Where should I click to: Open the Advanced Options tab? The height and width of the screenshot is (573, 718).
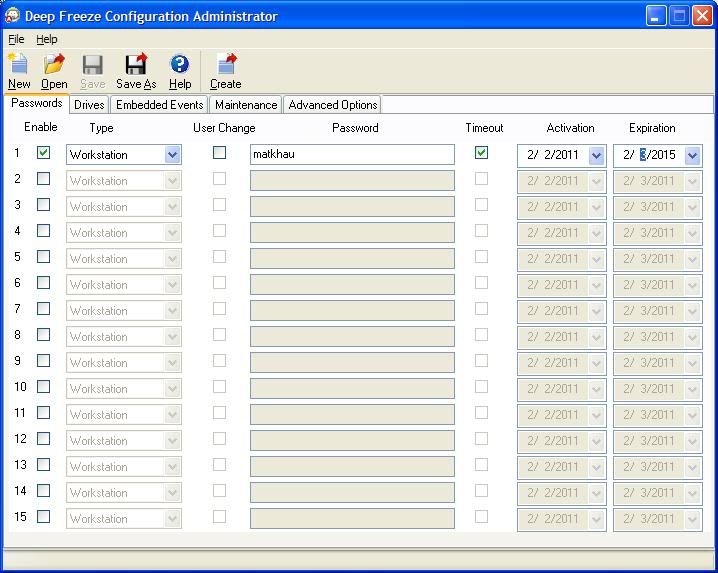coord(333,105)
